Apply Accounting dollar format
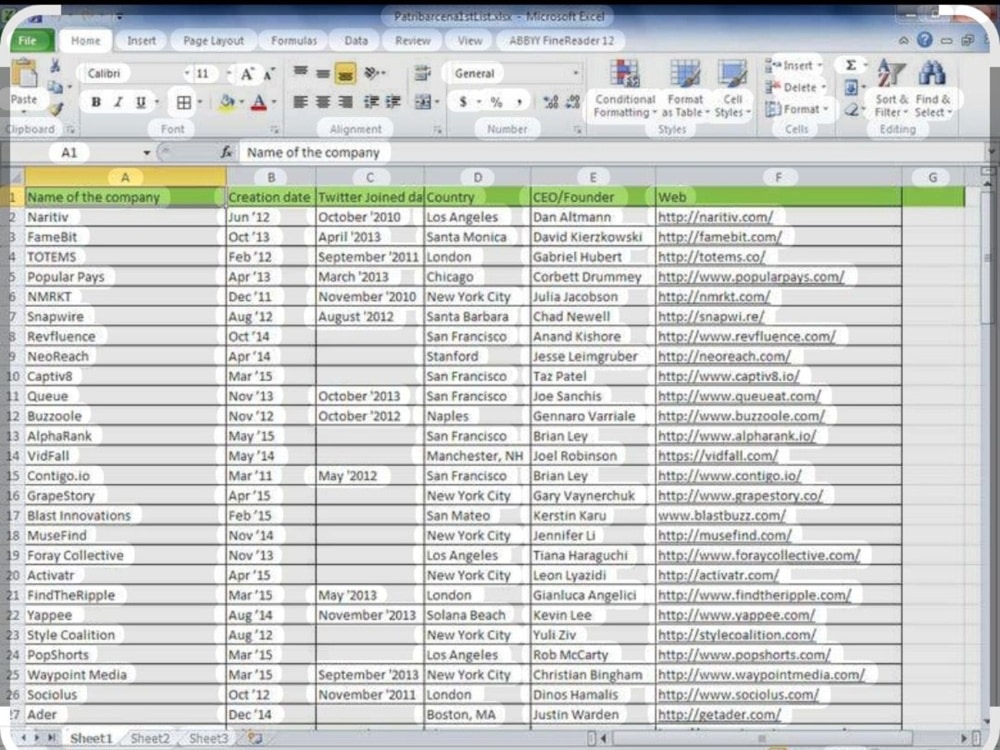 [x=463, y=101]
